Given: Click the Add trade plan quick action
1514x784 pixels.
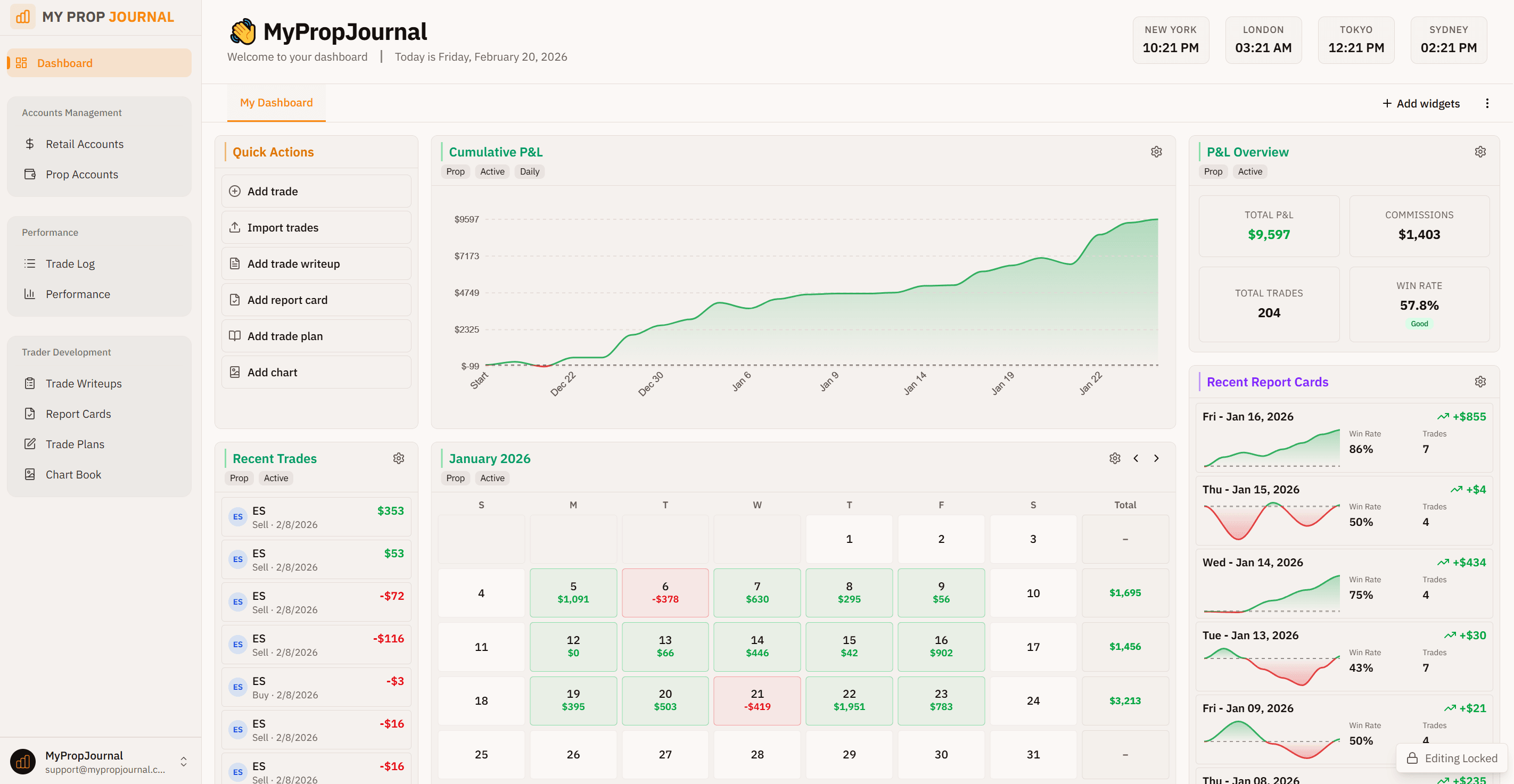Looking at the screenshot, I should (316, 336).
